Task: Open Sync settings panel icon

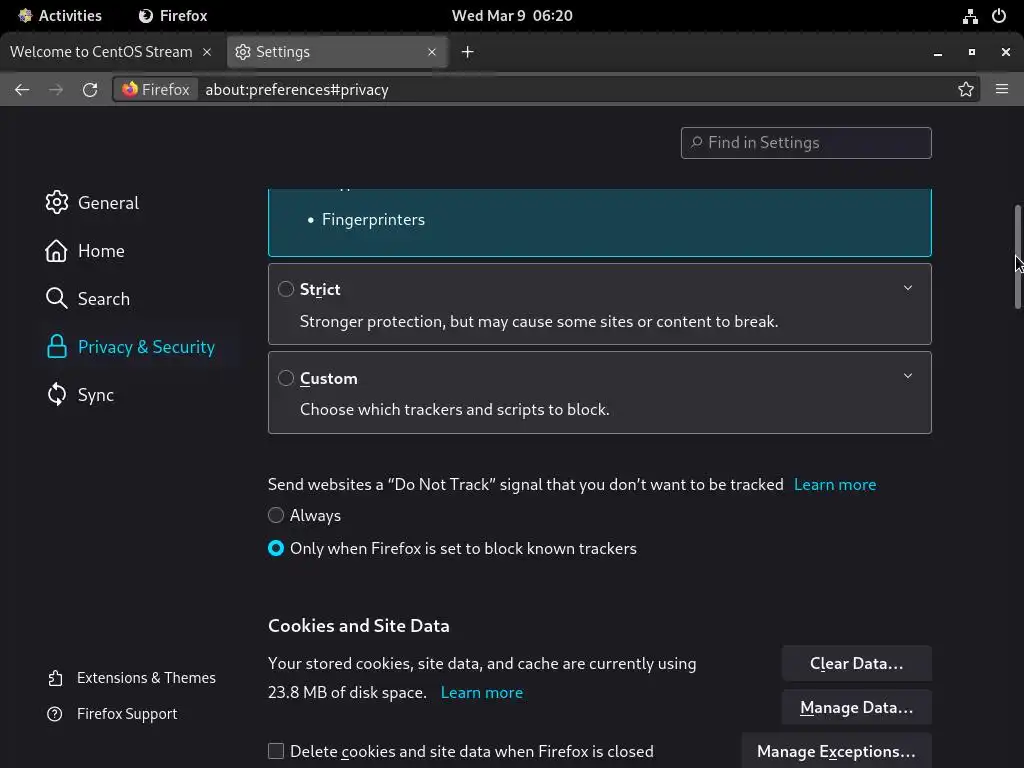Action: coord(56,395)
